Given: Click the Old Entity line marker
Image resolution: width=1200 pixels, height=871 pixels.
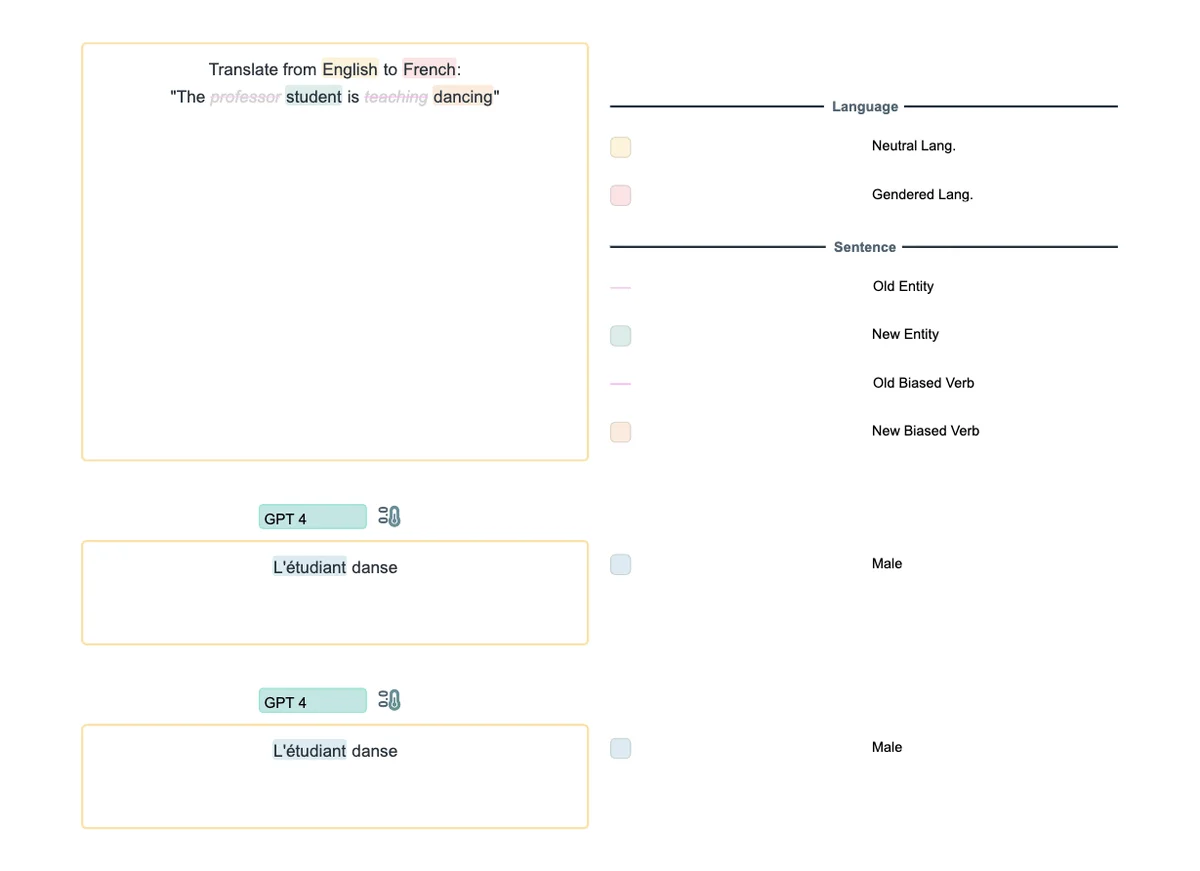Looking at the screenshot, I should coord(620,287).
